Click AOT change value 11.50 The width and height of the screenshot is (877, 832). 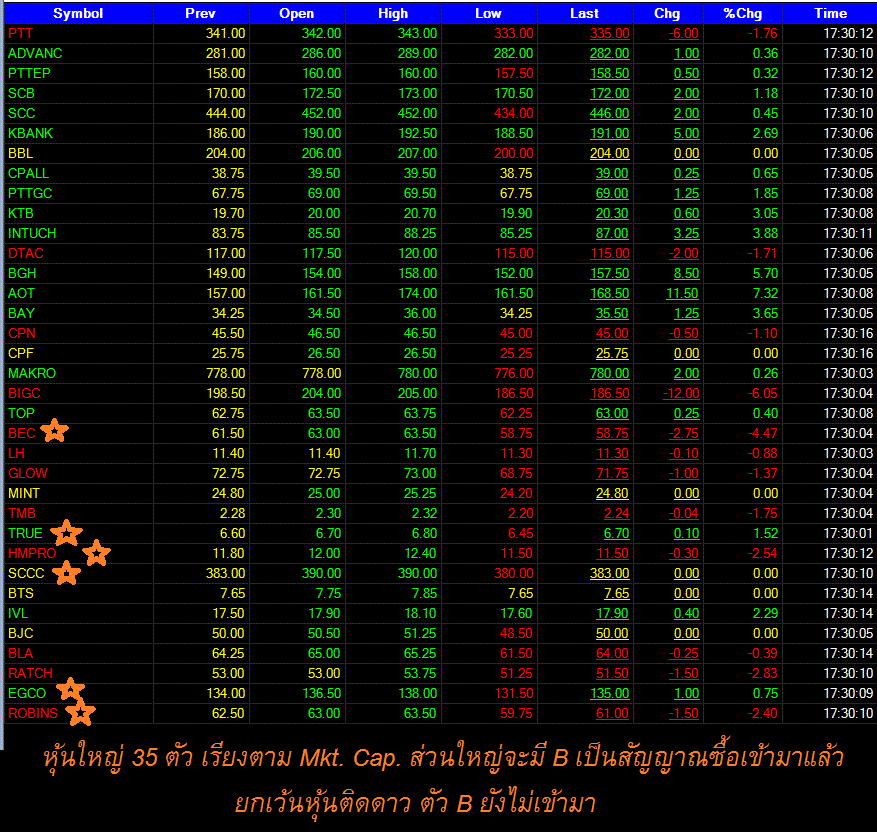[682, 294]
